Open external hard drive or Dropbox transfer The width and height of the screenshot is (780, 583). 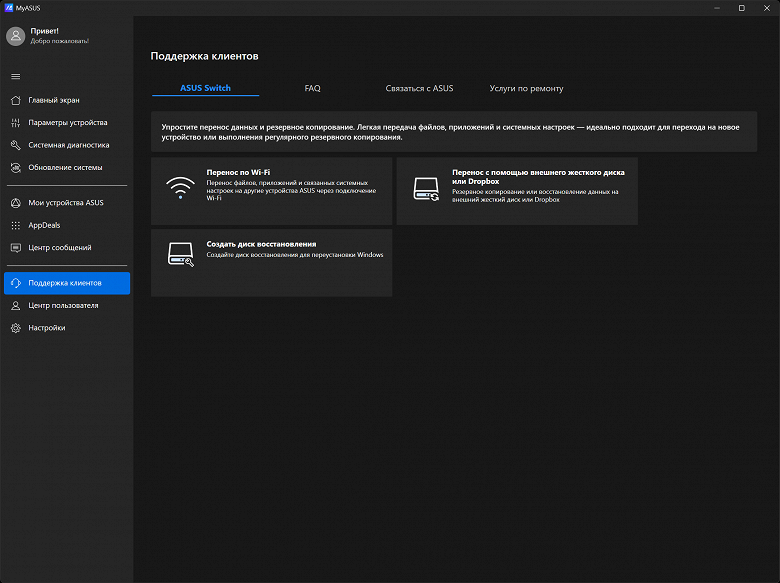[x=516, y=190]
